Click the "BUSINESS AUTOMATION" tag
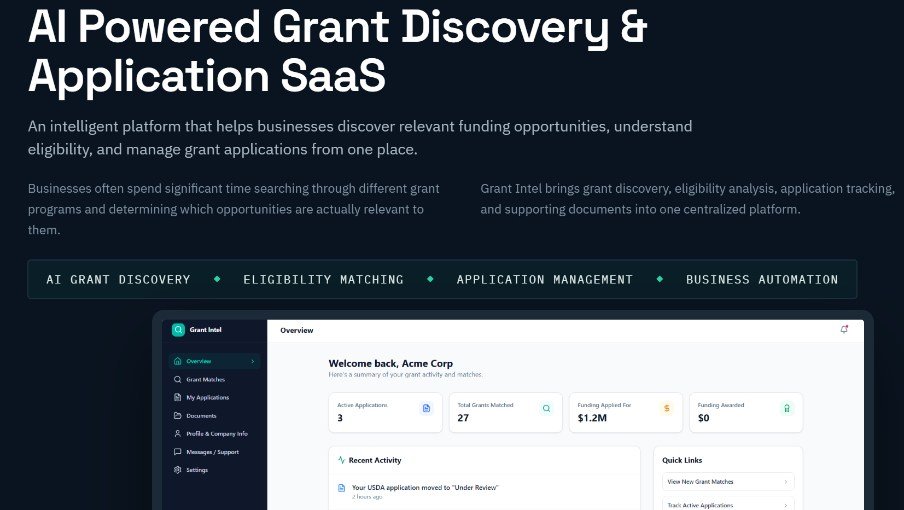This screenshot has height=510, width=904. 762,279
